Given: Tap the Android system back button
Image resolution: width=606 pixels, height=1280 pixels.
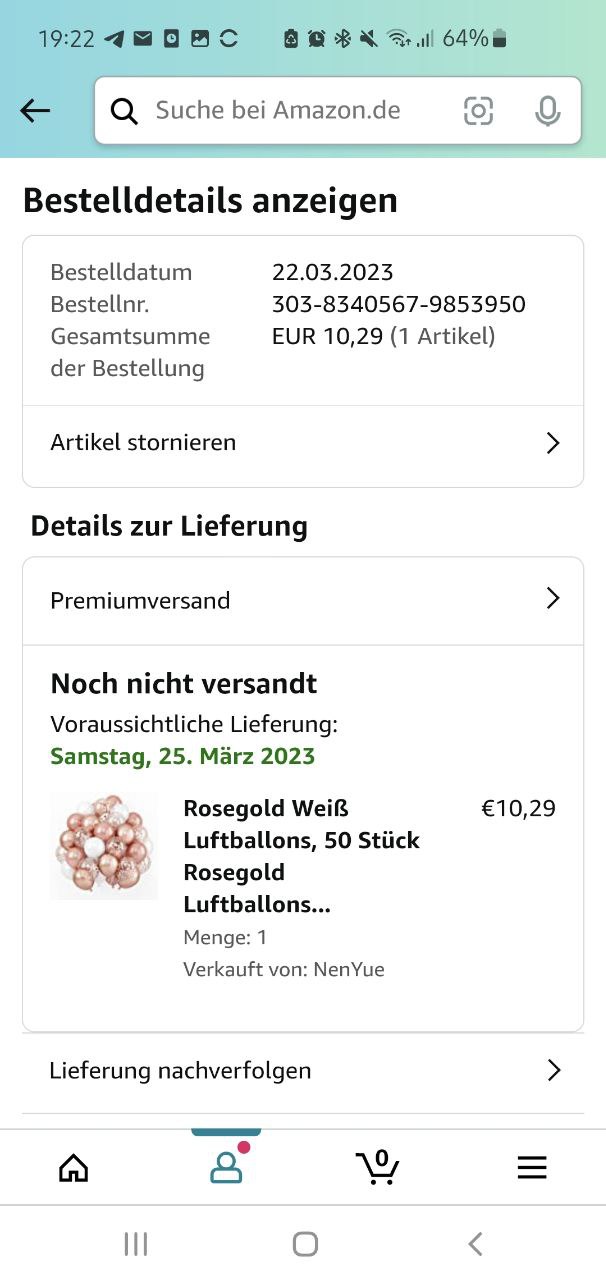Looking at the screenshot, I should [x=475, y=1243].
